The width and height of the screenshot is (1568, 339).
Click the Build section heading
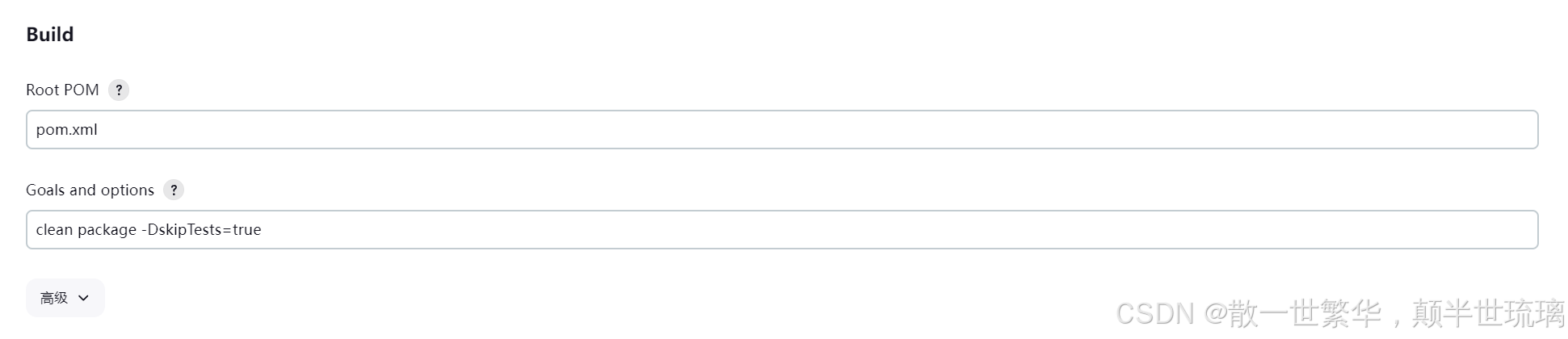(50, 35)
